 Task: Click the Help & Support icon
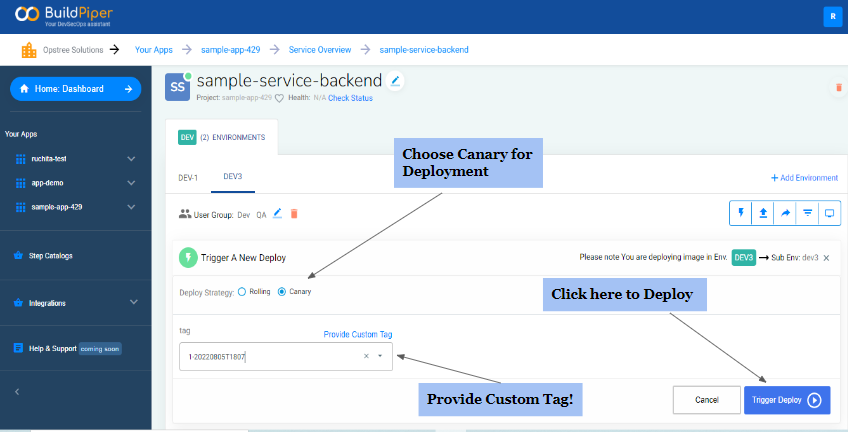pos(18,348)
